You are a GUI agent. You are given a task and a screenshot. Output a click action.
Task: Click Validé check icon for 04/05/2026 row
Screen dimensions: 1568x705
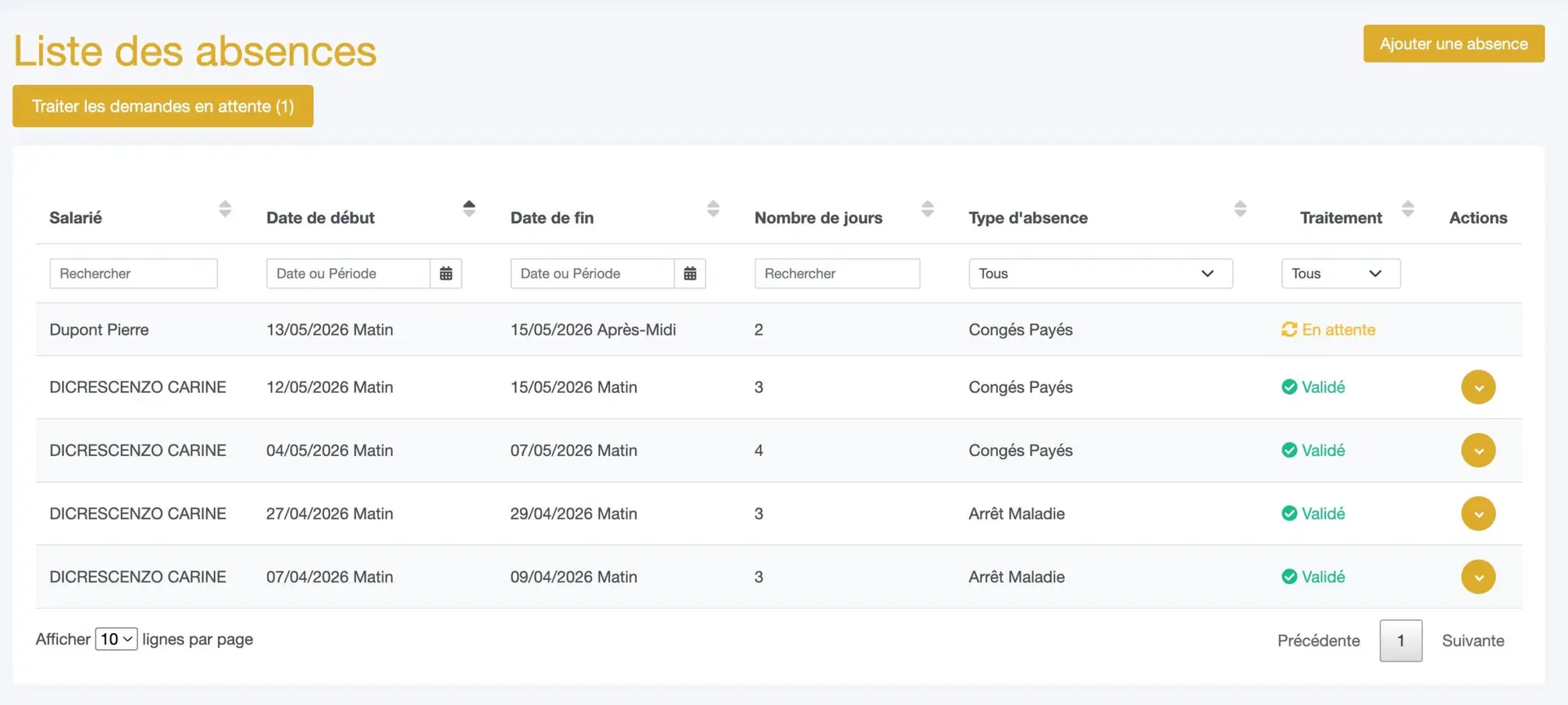(1289, 450)
